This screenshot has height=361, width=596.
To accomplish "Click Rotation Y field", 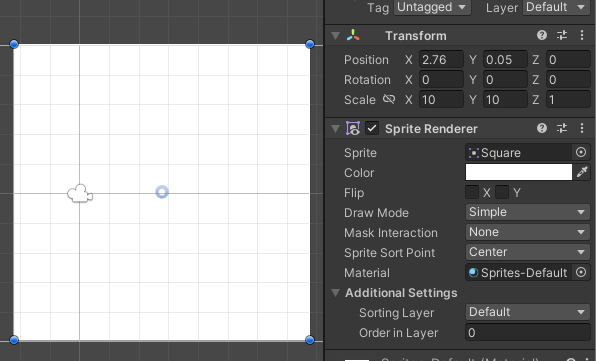I will point(505,80).
